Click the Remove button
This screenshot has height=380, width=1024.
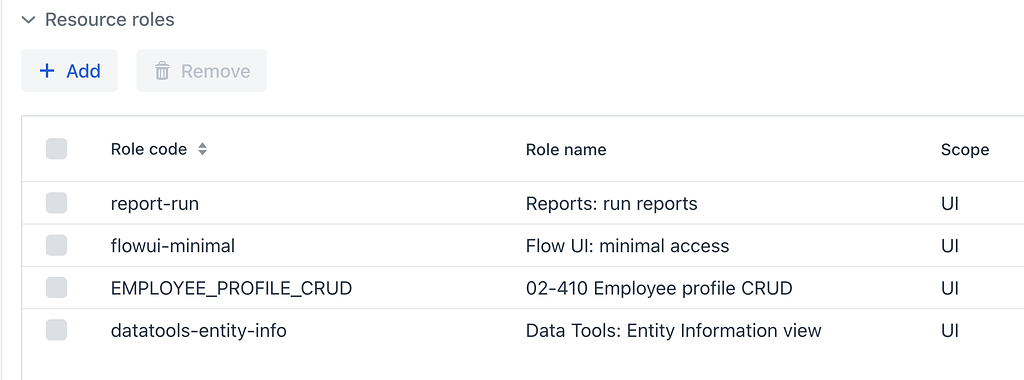point(201,71)
